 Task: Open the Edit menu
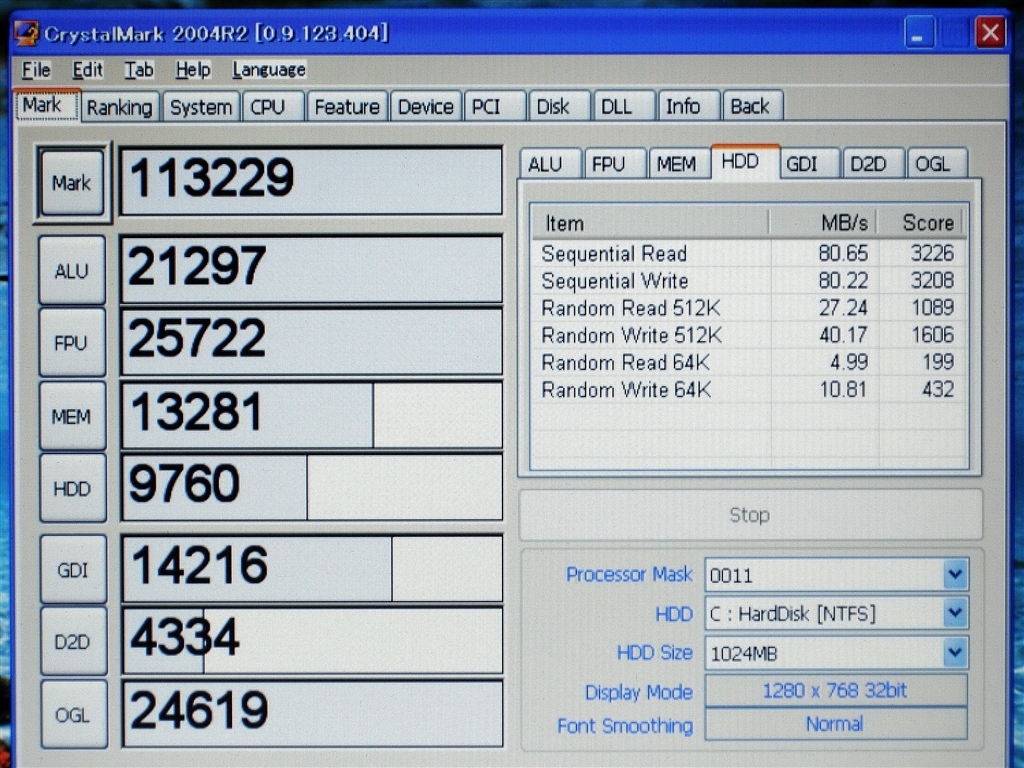[x=88, y=69]
